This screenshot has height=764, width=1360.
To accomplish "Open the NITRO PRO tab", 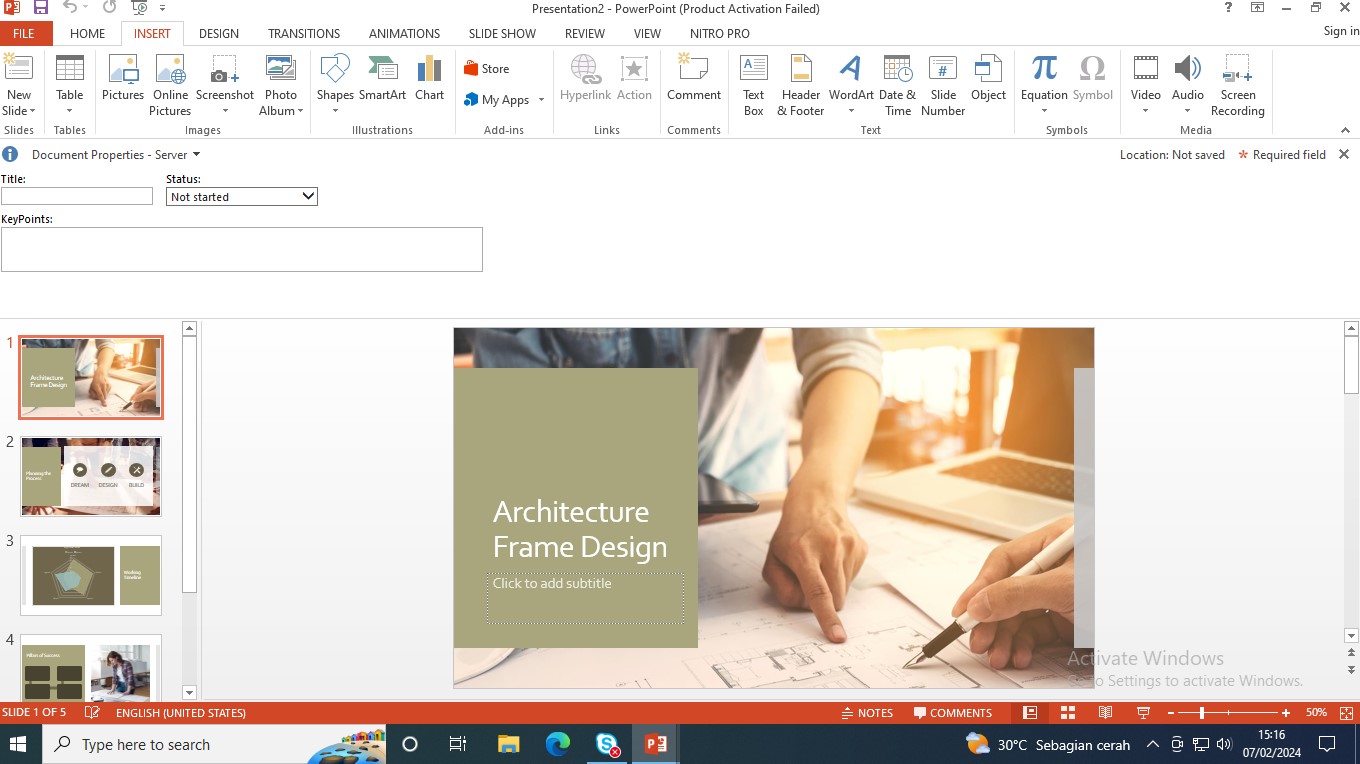I will coord(719,33).
